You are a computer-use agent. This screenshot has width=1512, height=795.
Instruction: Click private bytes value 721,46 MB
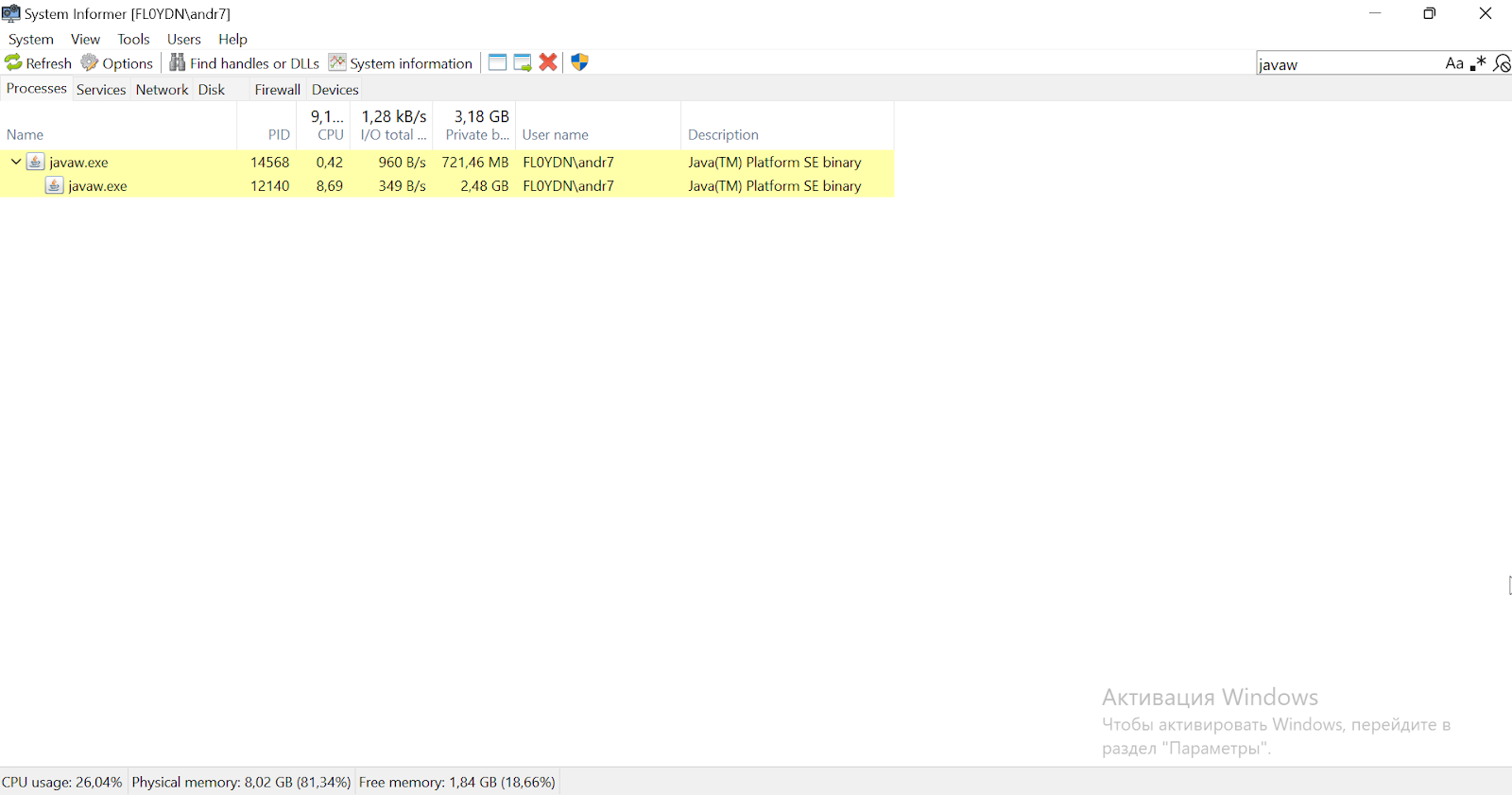point(475,163)
